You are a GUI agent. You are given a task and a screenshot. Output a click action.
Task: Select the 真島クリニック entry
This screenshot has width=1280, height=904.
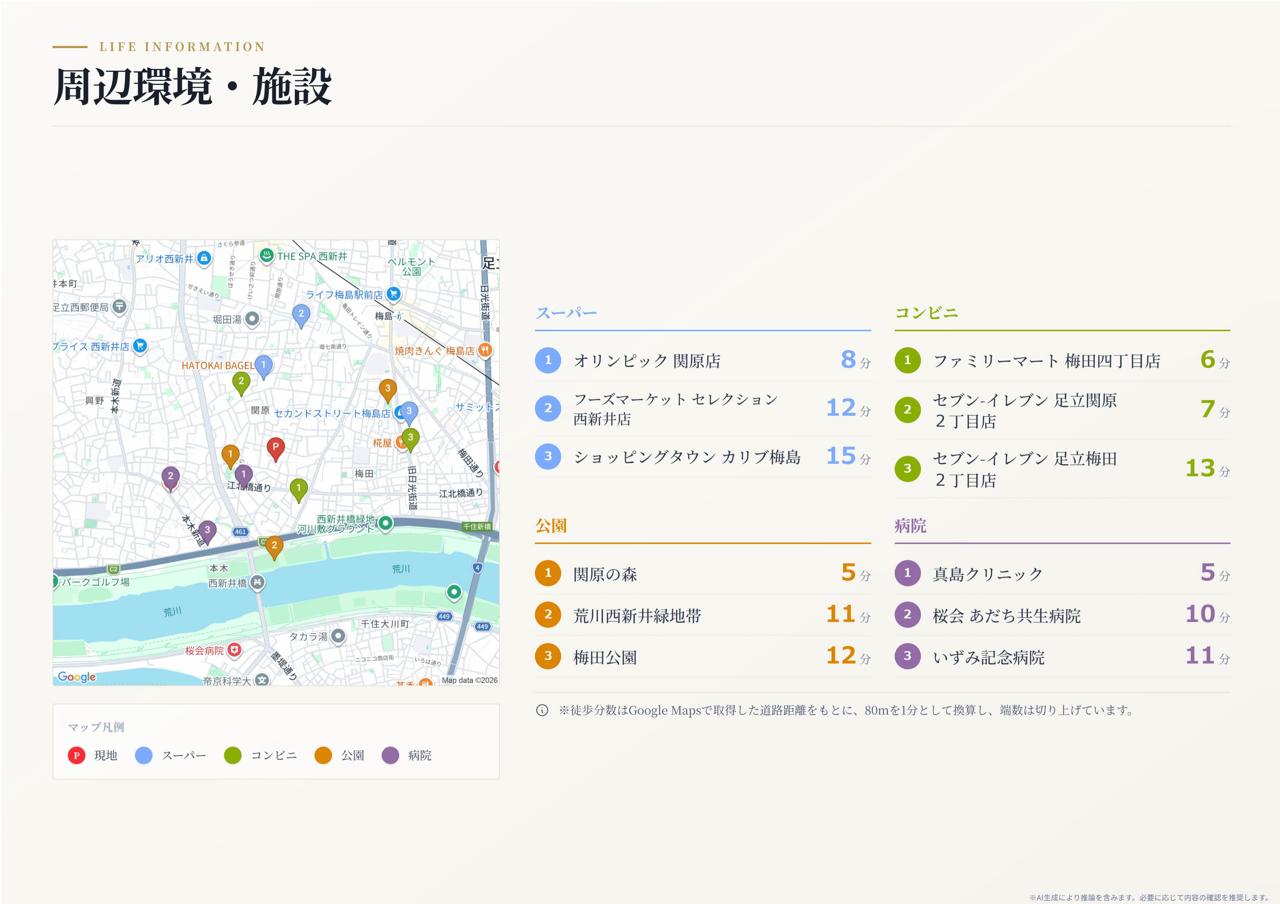click(1062, 573)
